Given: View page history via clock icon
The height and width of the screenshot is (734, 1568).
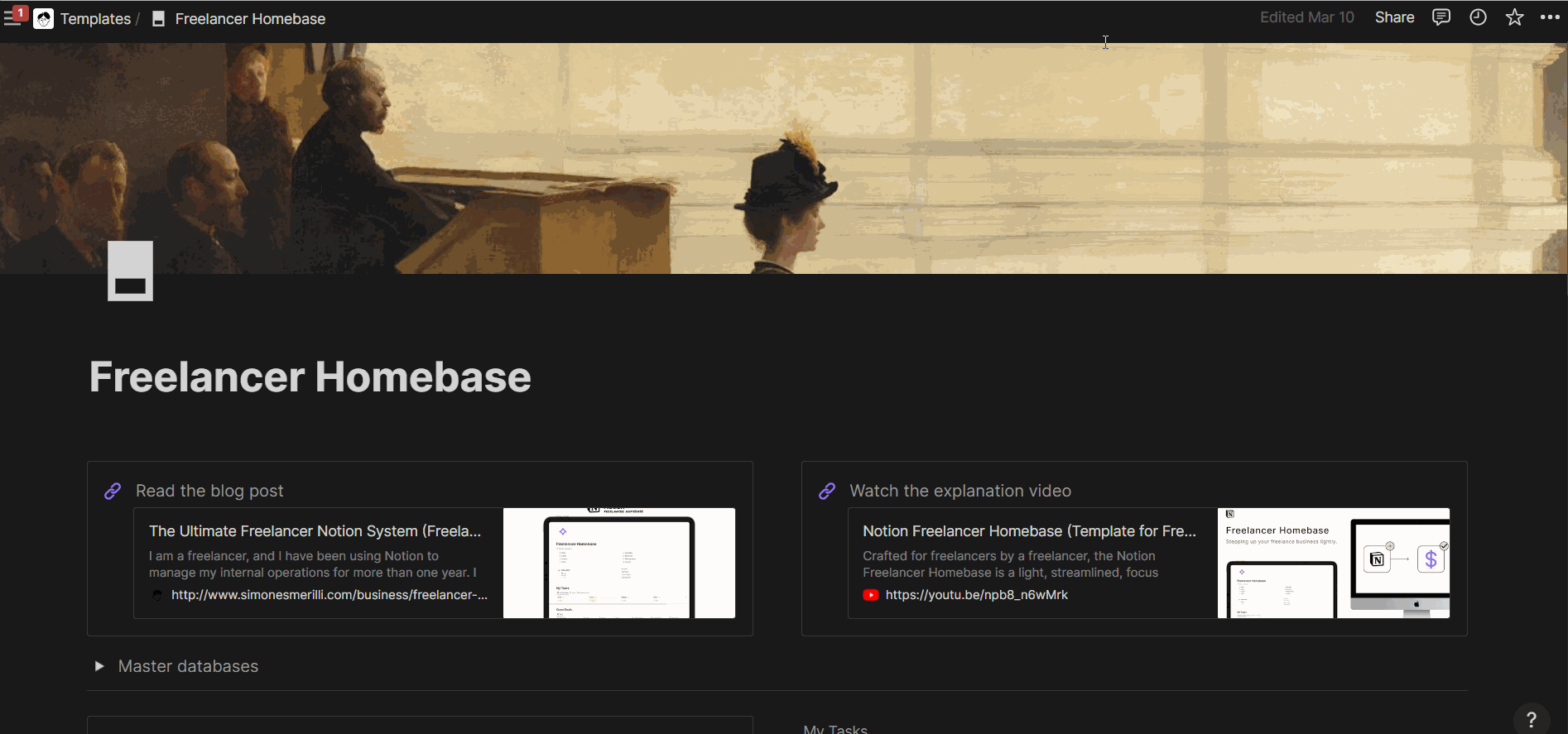Looking at the screenshot, I should click(x=1478, y=17).
